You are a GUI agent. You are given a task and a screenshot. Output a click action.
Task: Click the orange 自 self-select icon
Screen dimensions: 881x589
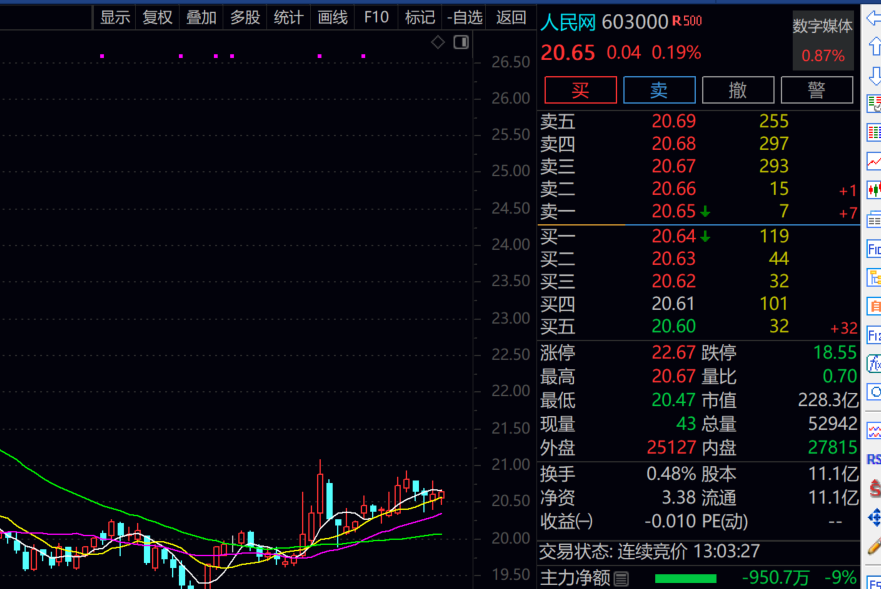(874, 306)
